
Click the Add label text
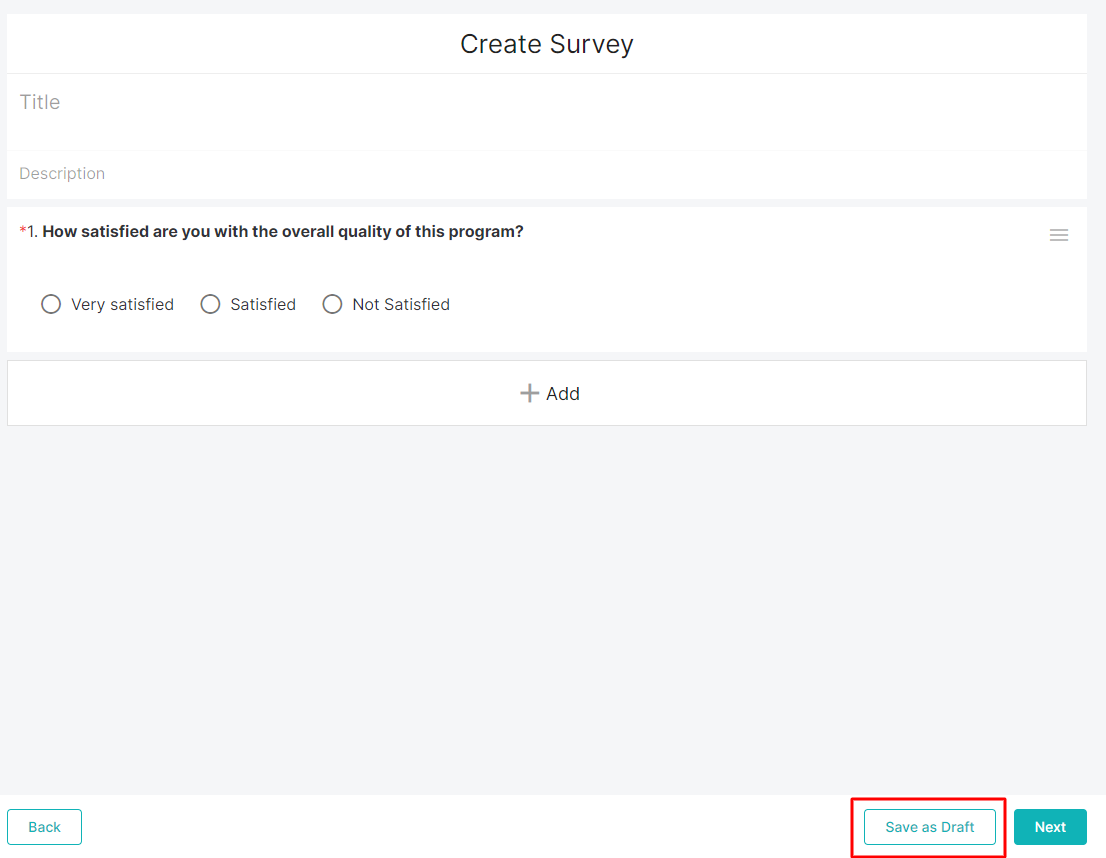pyautogui.click(x=563, y=394)
